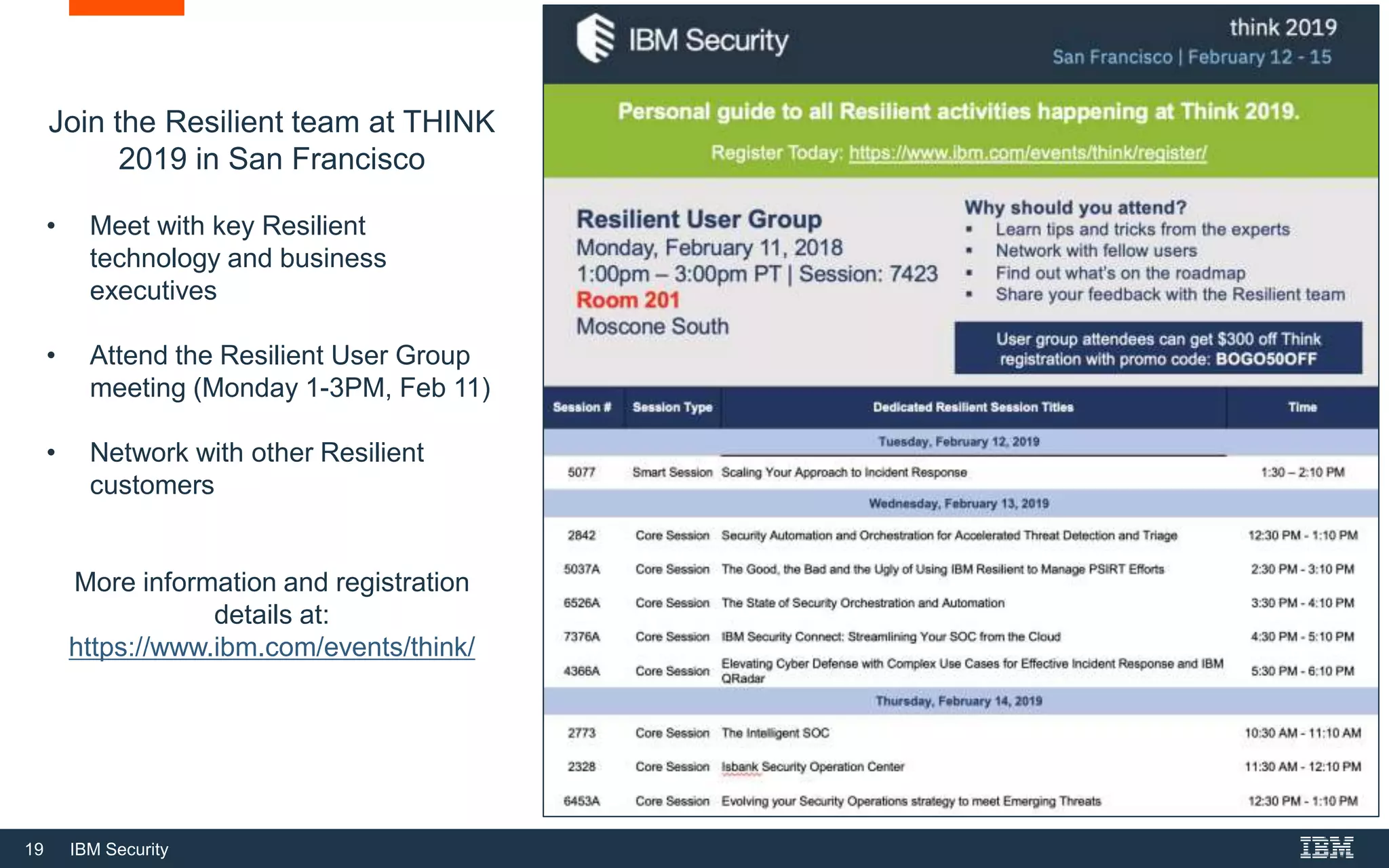The width and height of the screenshot is (1389, 868).
Task: Click the promo code BOGO50OFF banner
Action: [x=1158, y=349]
